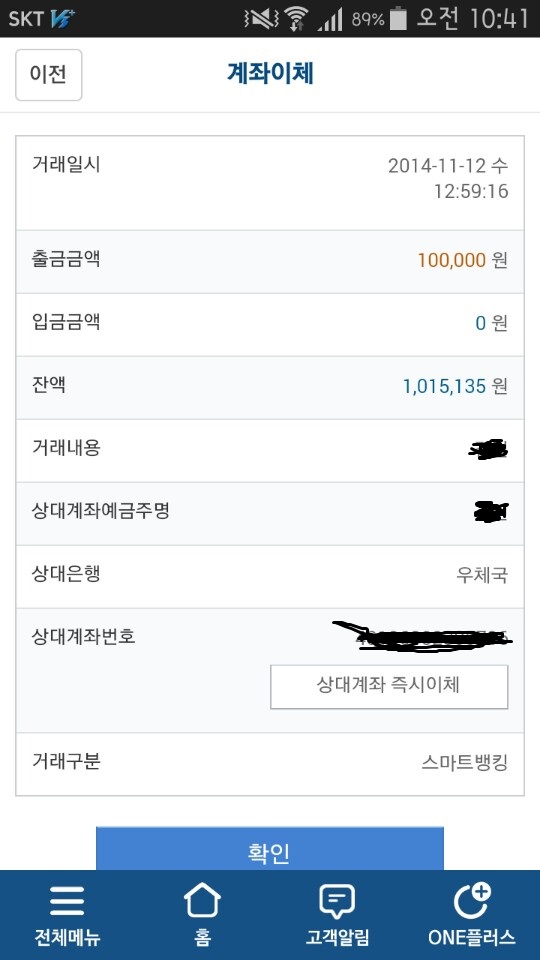This screenshot has width=540, height=960.
Task: Tap the vibrate mode status icon
Action: (x=261, y=19)
